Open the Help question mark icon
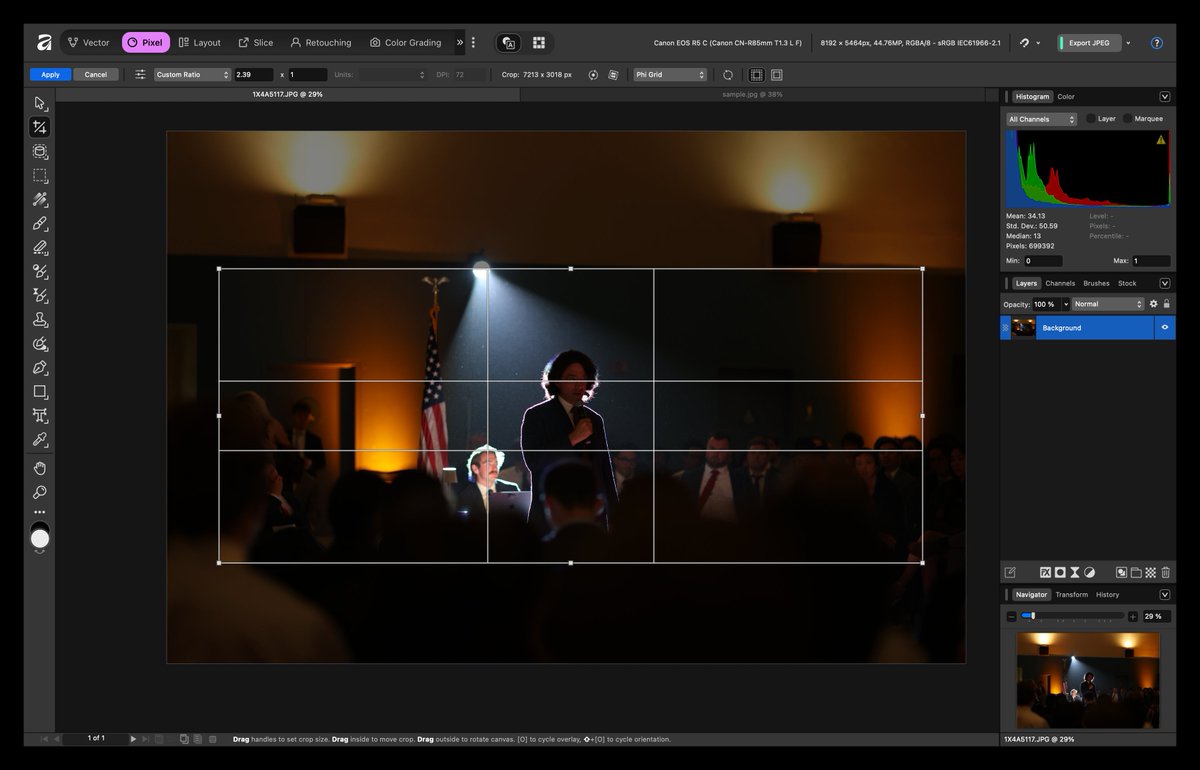Screen dimensions: 1200x770 click(x=1157, y=43)
